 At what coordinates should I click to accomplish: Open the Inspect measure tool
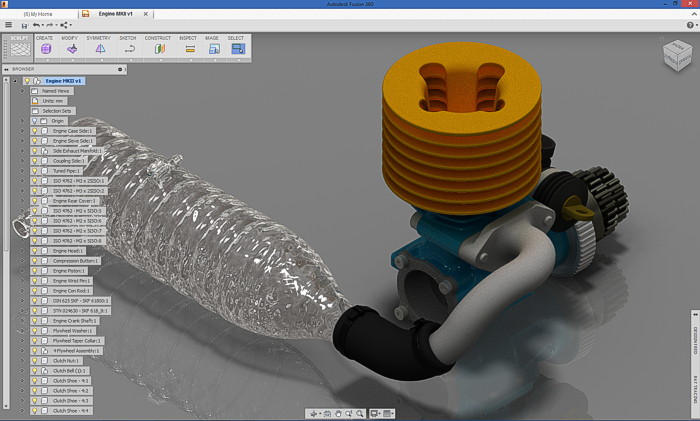[x=188, y=48]
